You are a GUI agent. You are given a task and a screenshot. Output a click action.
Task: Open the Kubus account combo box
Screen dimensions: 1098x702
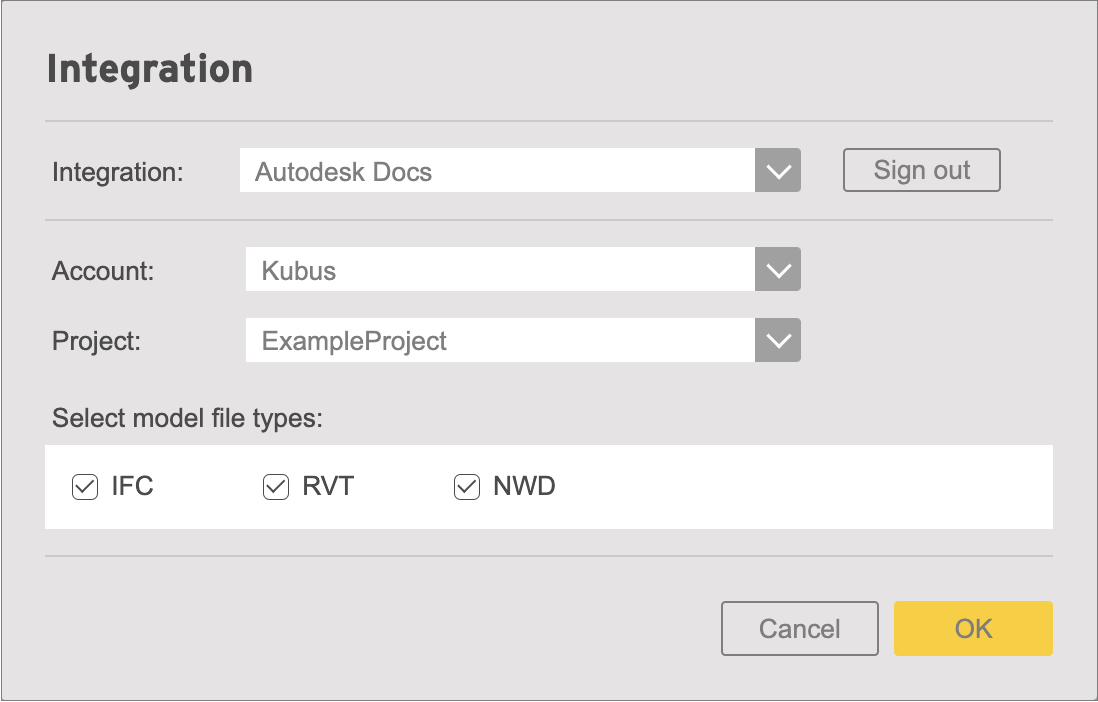(523, 269)
